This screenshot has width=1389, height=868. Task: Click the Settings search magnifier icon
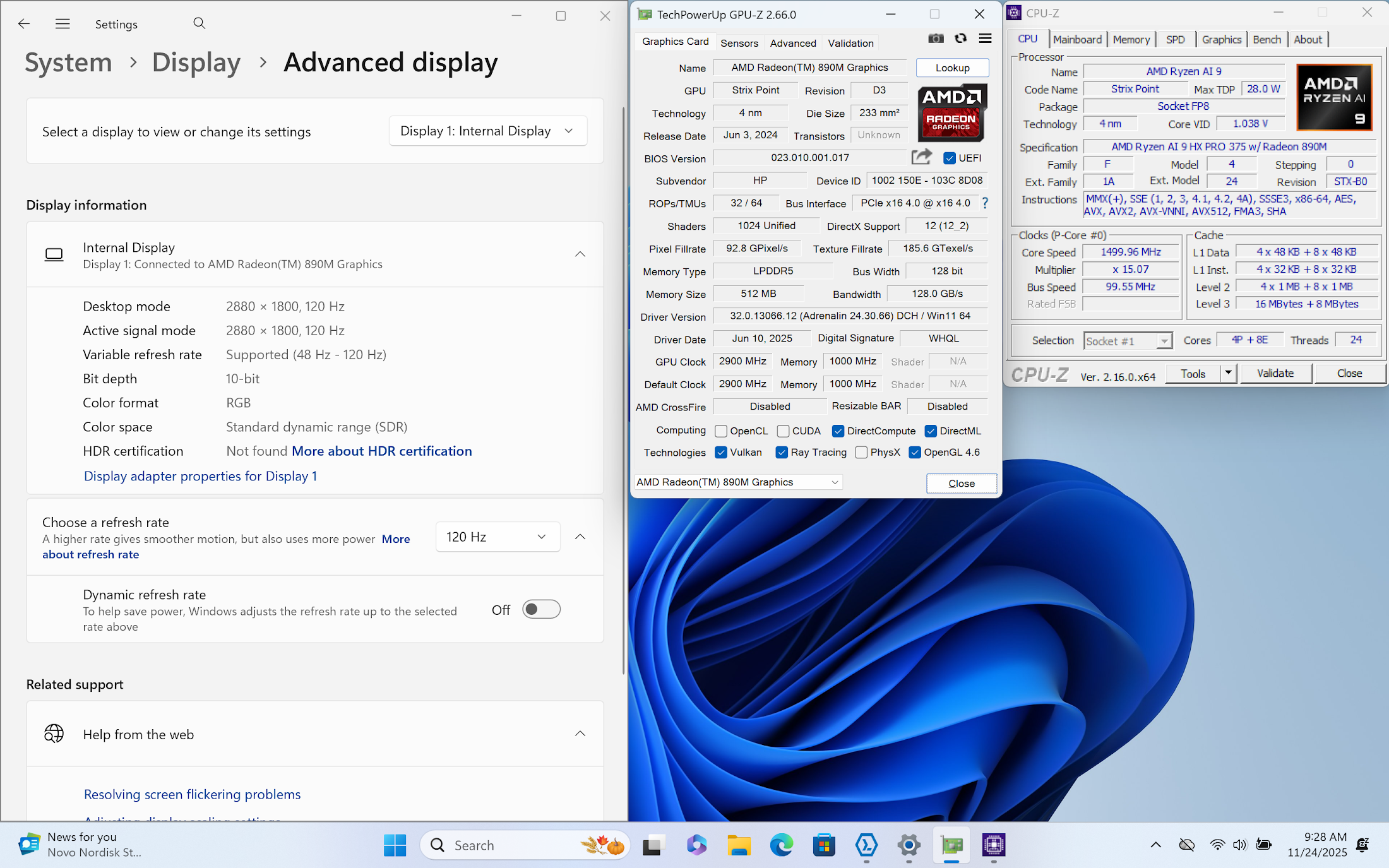(x=200, y=24)
